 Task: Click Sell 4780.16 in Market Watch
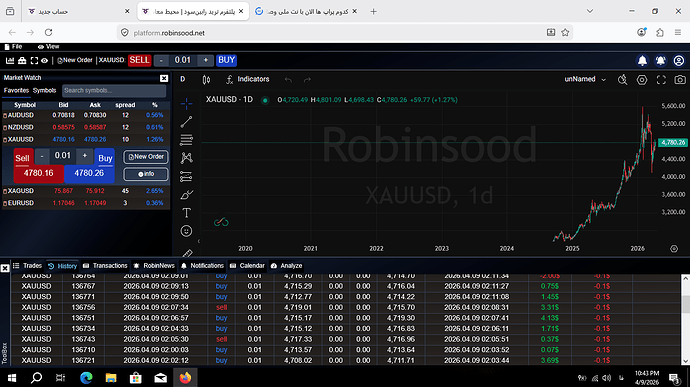tap(38, 173)
